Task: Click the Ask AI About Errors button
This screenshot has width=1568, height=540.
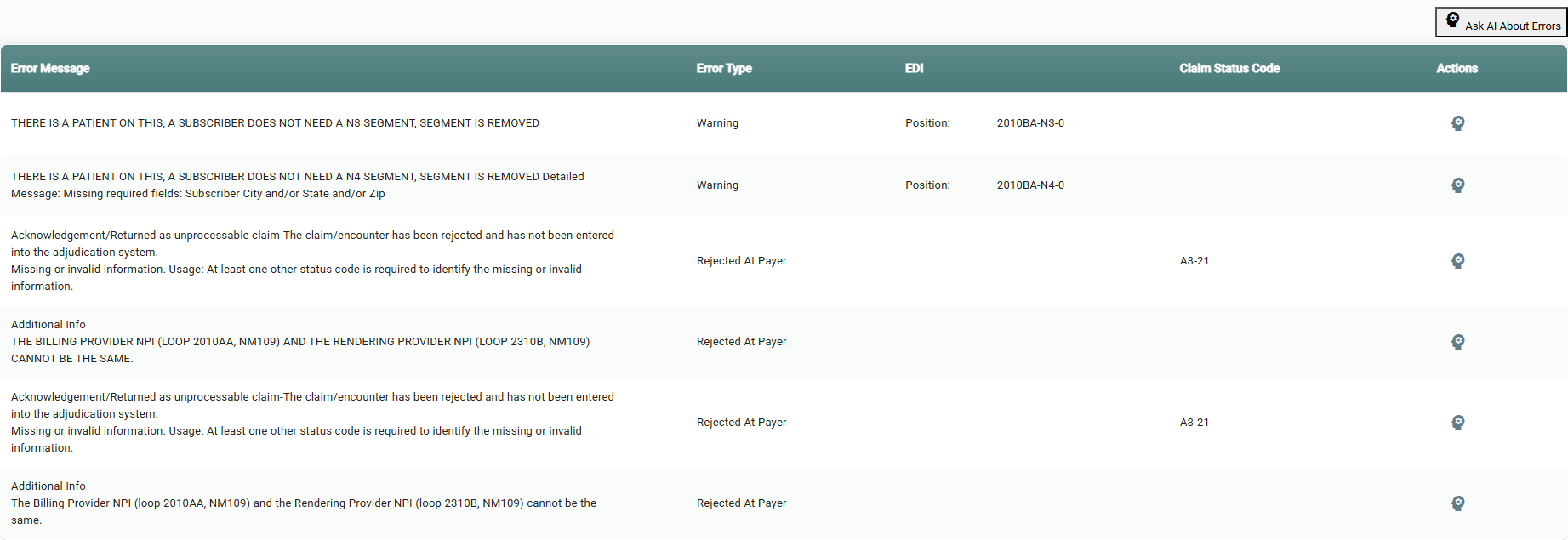Action: coord(1502,22)
